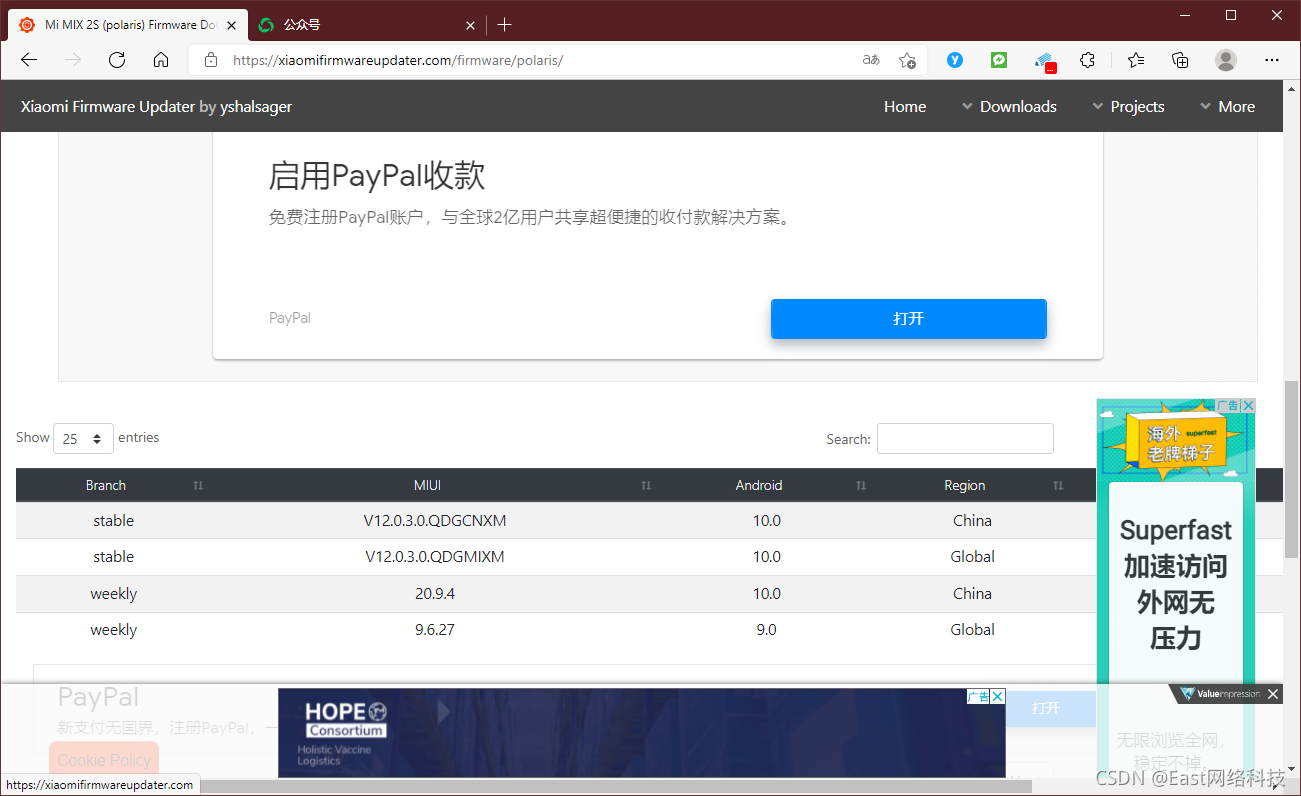The image size is (1301, 796).
Task: Click the PayPal advertiser label in ad
Action: pyautogui.click(x=290, y=318)
